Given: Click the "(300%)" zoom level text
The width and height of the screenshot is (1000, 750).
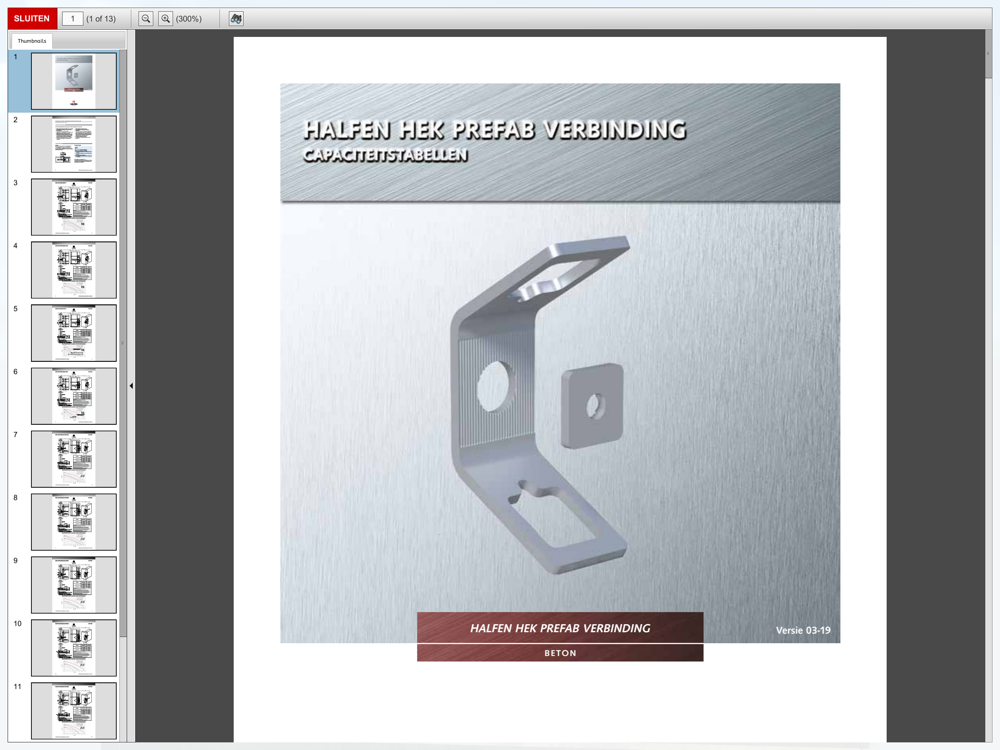Looking at the screenshot, I should 189,19.
